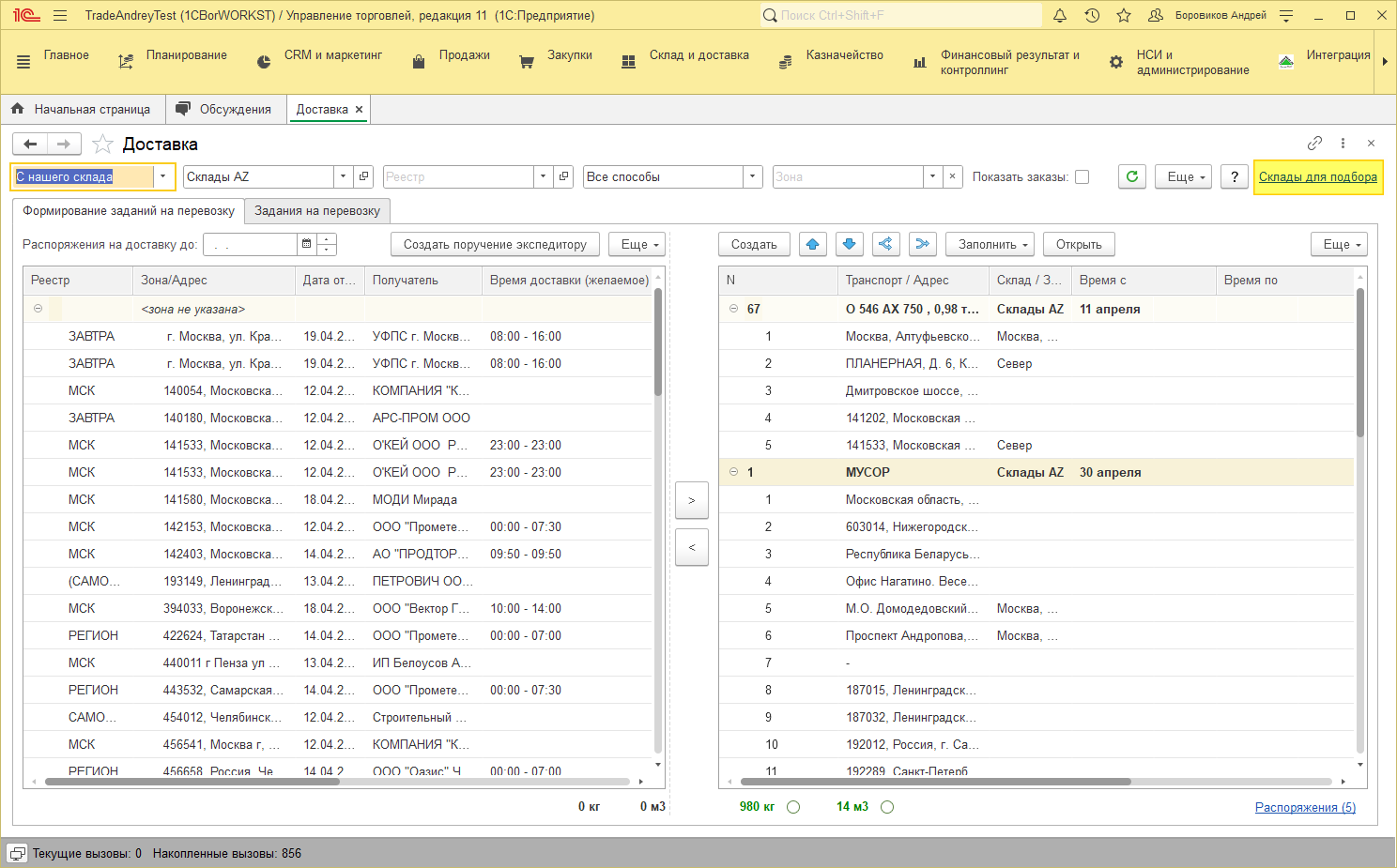
Task: Collapse the МУСОР route group
Action: point(734,472)
